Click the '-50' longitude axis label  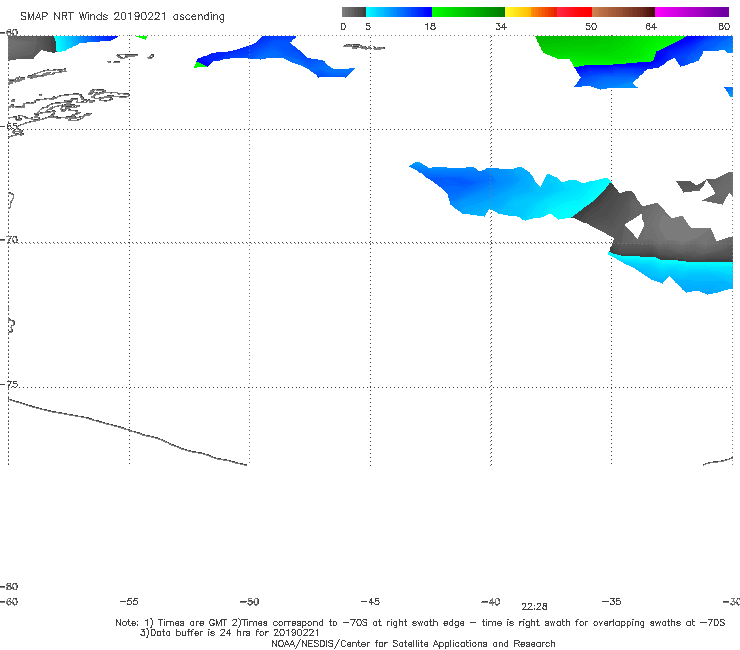249,602
